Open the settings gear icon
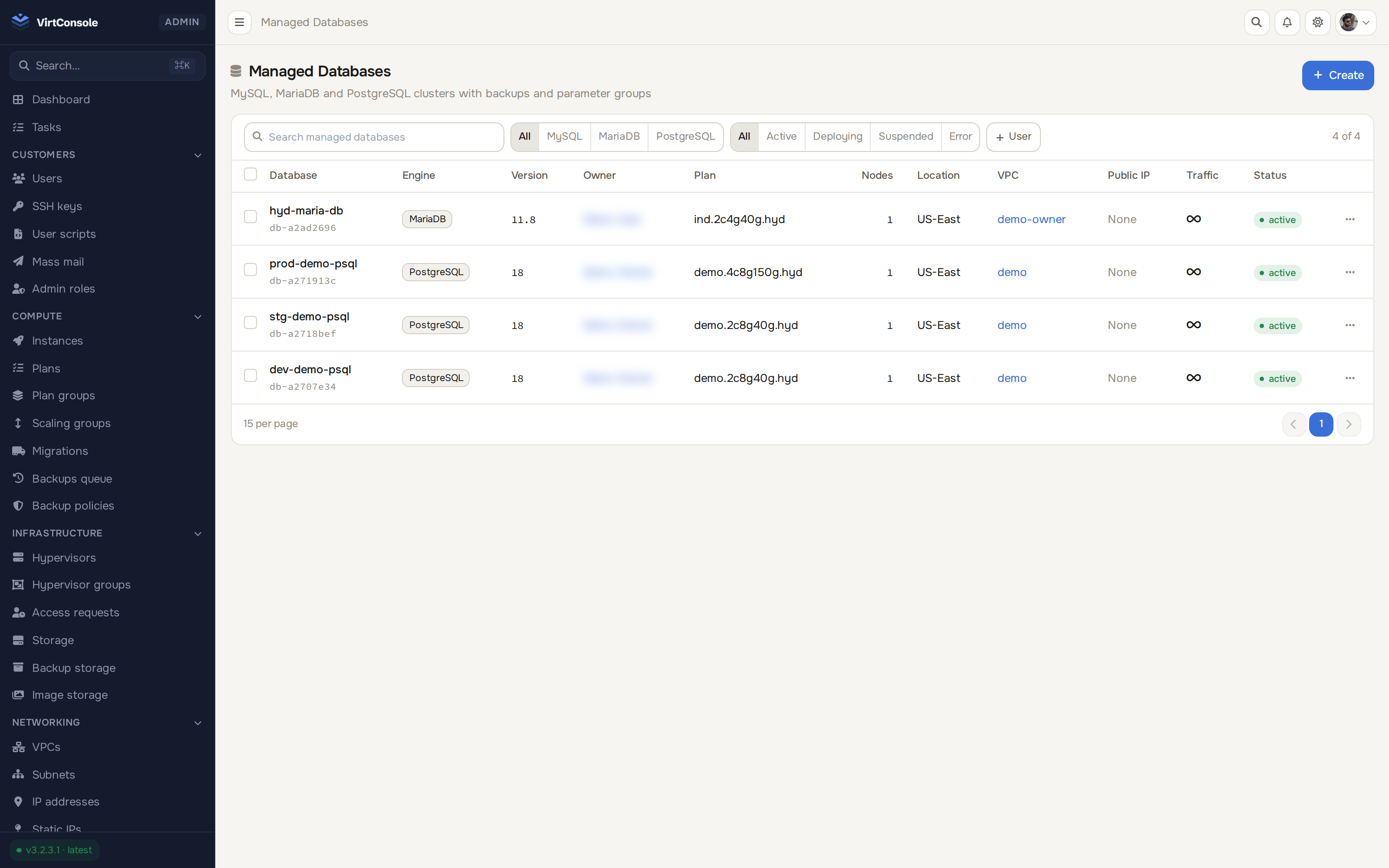 tap(1317, 23)
